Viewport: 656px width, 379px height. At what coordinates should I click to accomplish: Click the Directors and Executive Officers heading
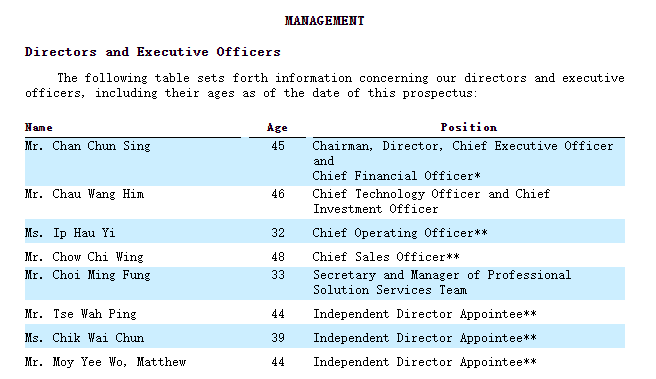point(153,52)
